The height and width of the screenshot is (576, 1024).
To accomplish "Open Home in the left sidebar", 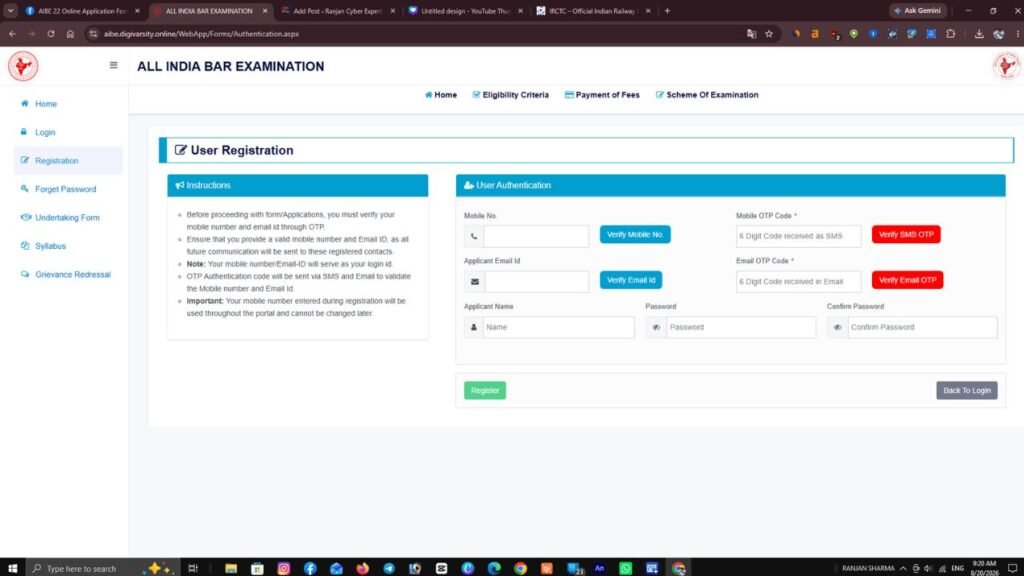I will pos(46,104).
